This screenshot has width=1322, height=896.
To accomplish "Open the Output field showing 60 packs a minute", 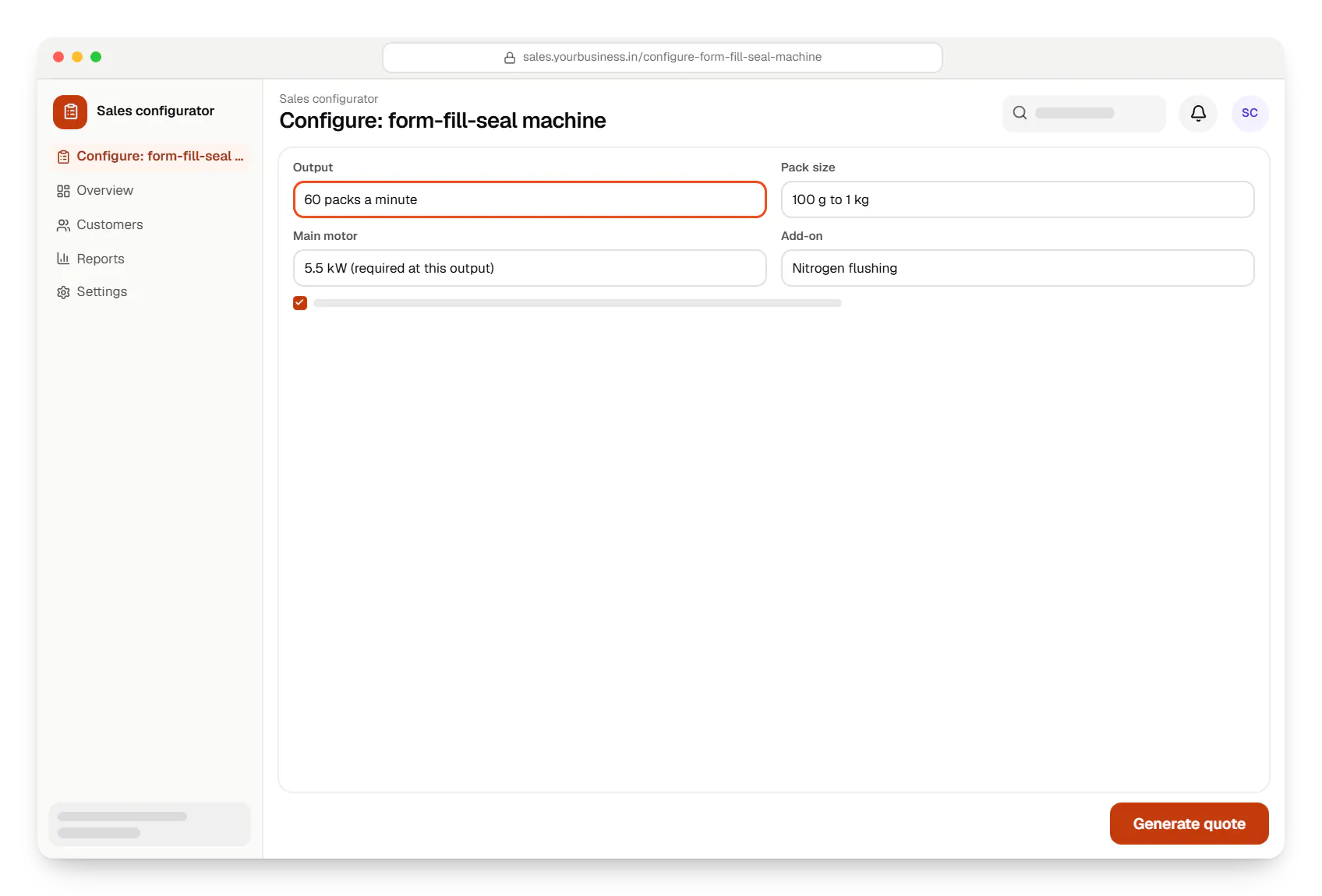I will pyautogui.click(x=530, y=199).
